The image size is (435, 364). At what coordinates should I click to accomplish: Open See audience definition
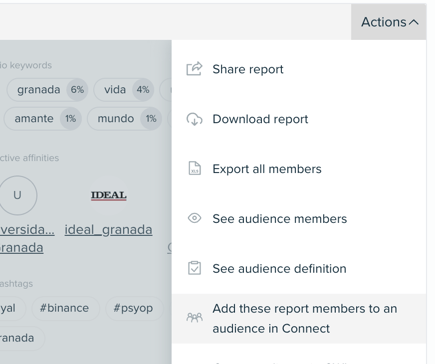click(x=299, y=269)
